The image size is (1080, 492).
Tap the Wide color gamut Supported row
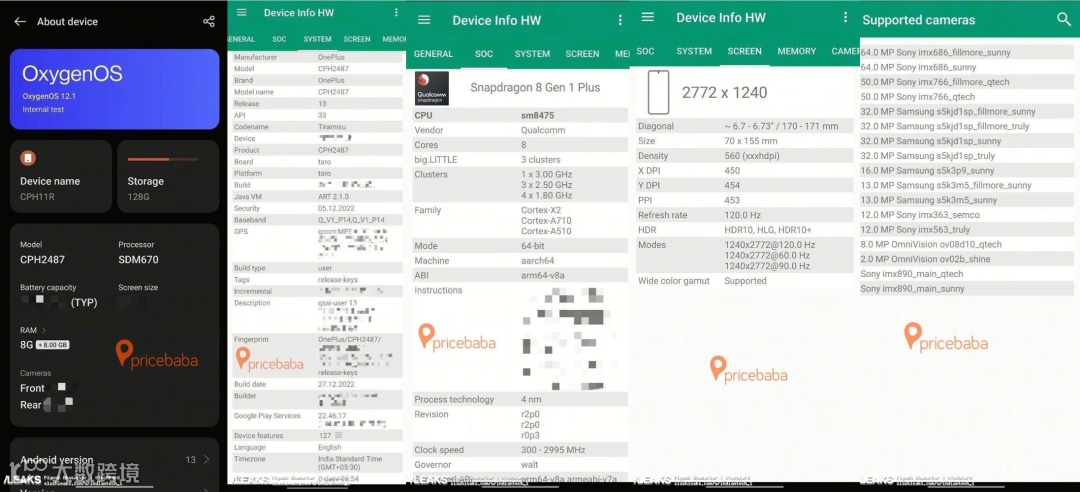pos(746,280)
